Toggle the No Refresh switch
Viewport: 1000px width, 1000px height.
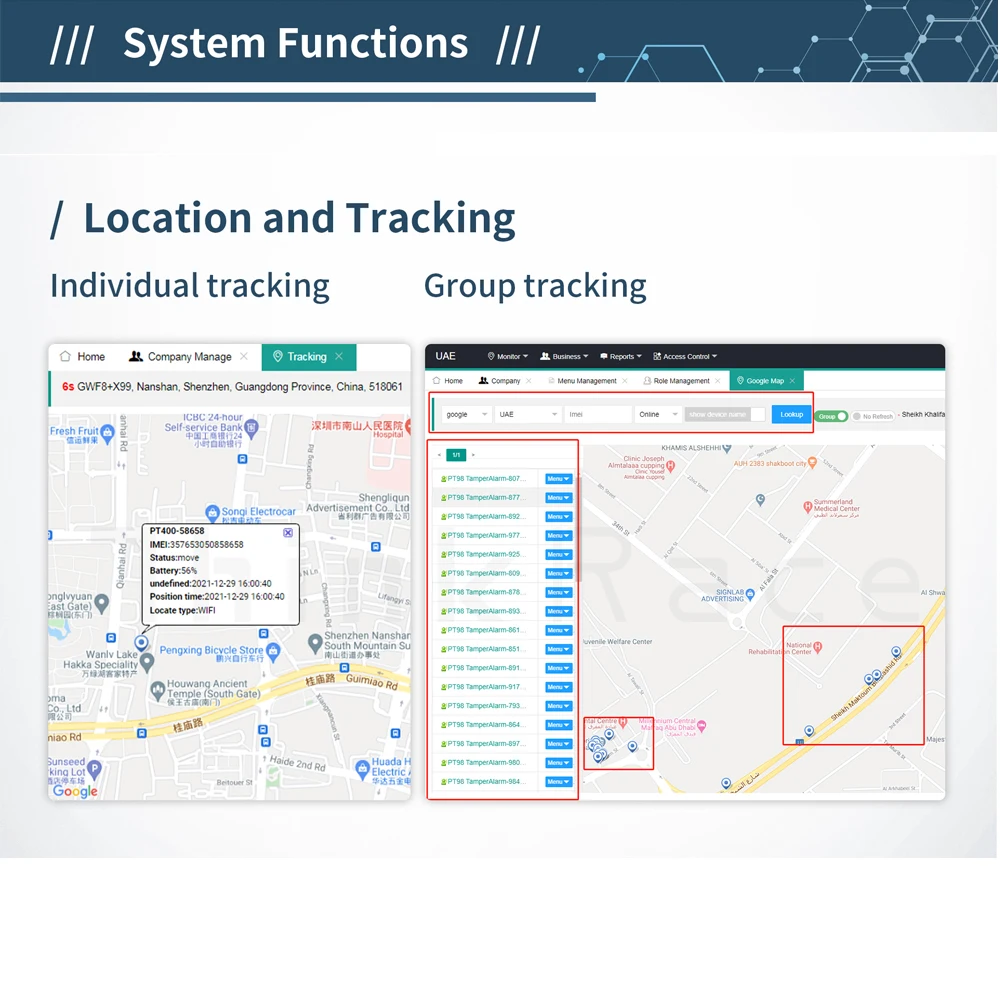[x=873, y=416]
